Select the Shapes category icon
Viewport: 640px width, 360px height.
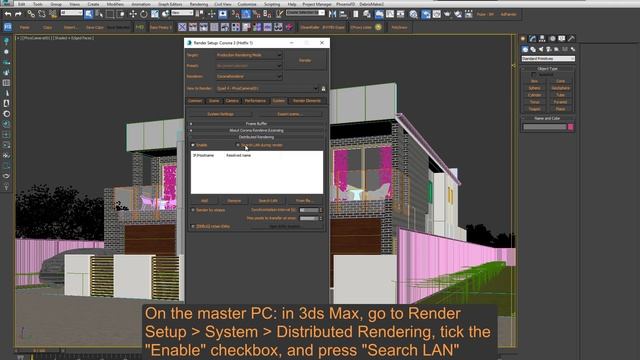[533, 49]
